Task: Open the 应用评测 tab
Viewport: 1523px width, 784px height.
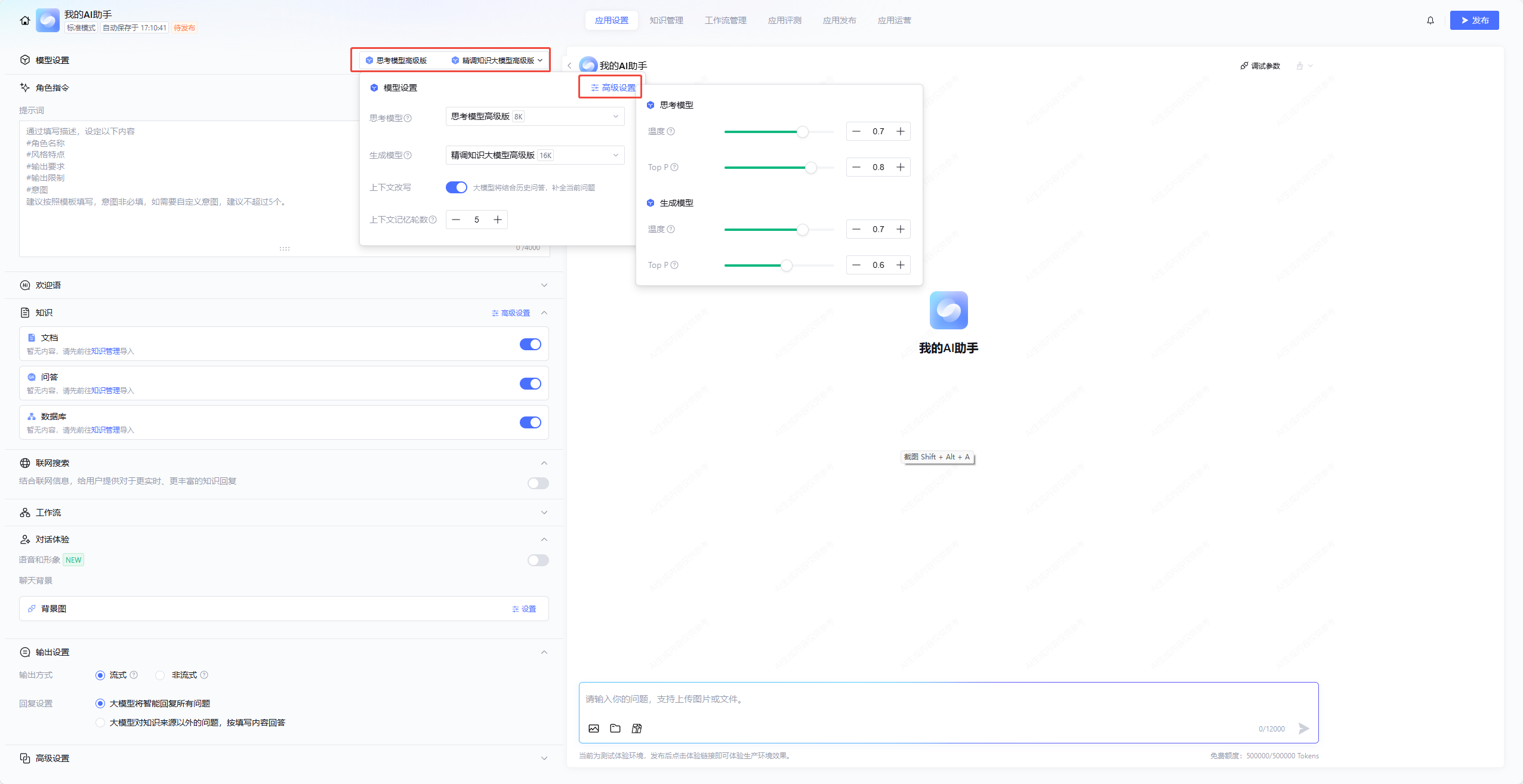Action: click(x=784, y=20)
